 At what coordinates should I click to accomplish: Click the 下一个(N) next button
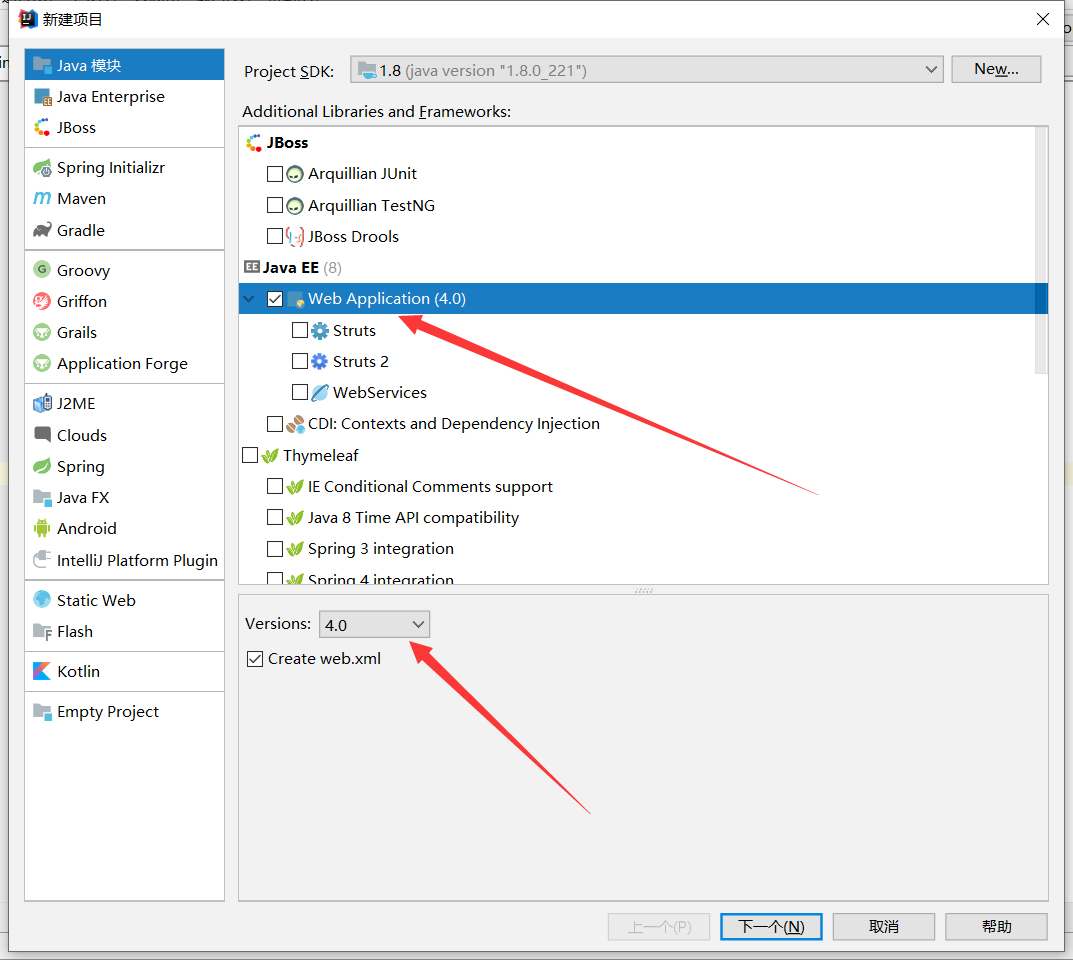[x=771, y=926]
